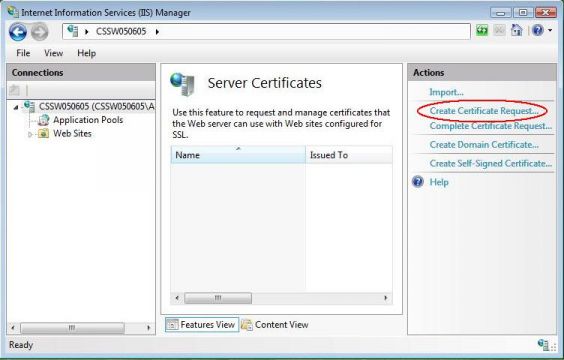Maximize the IIS Manager window
The image size is (564, 360).
pyautogui.click(x=523, y=13)
